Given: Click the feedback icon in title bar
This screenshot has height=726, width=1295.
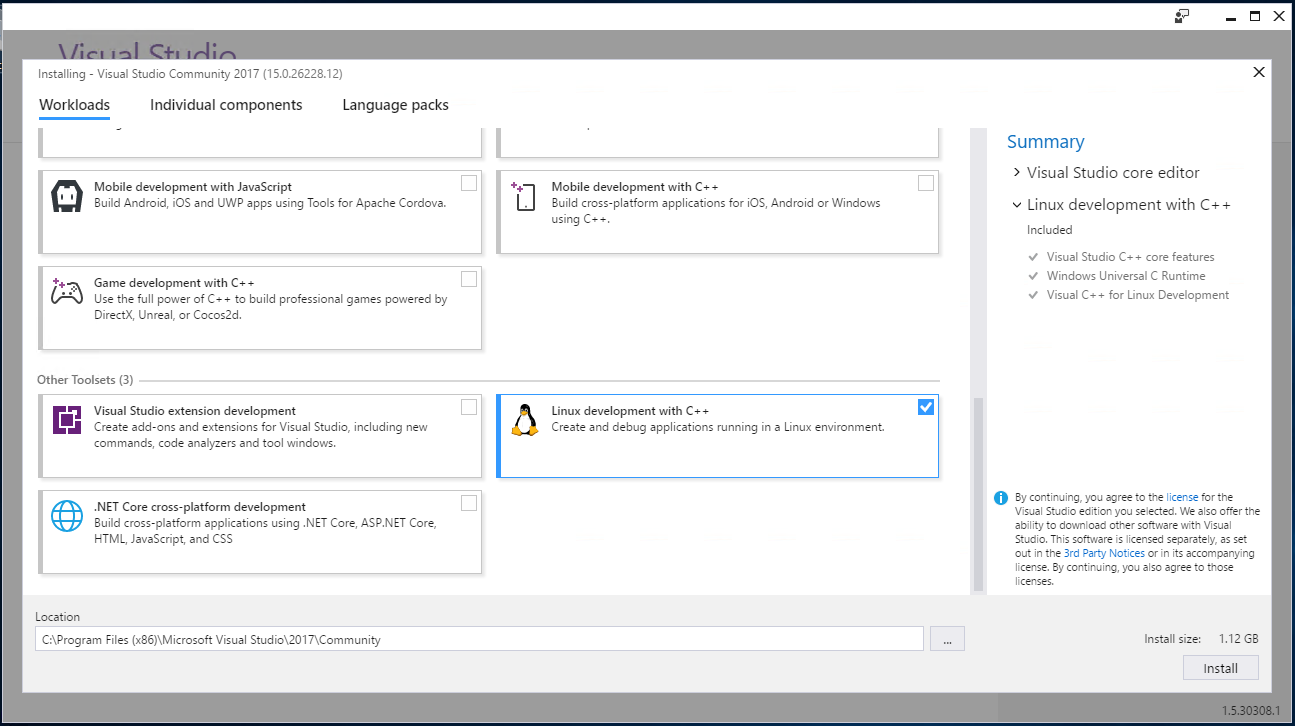Looking at the screenshot, I should pos(1182,16).
